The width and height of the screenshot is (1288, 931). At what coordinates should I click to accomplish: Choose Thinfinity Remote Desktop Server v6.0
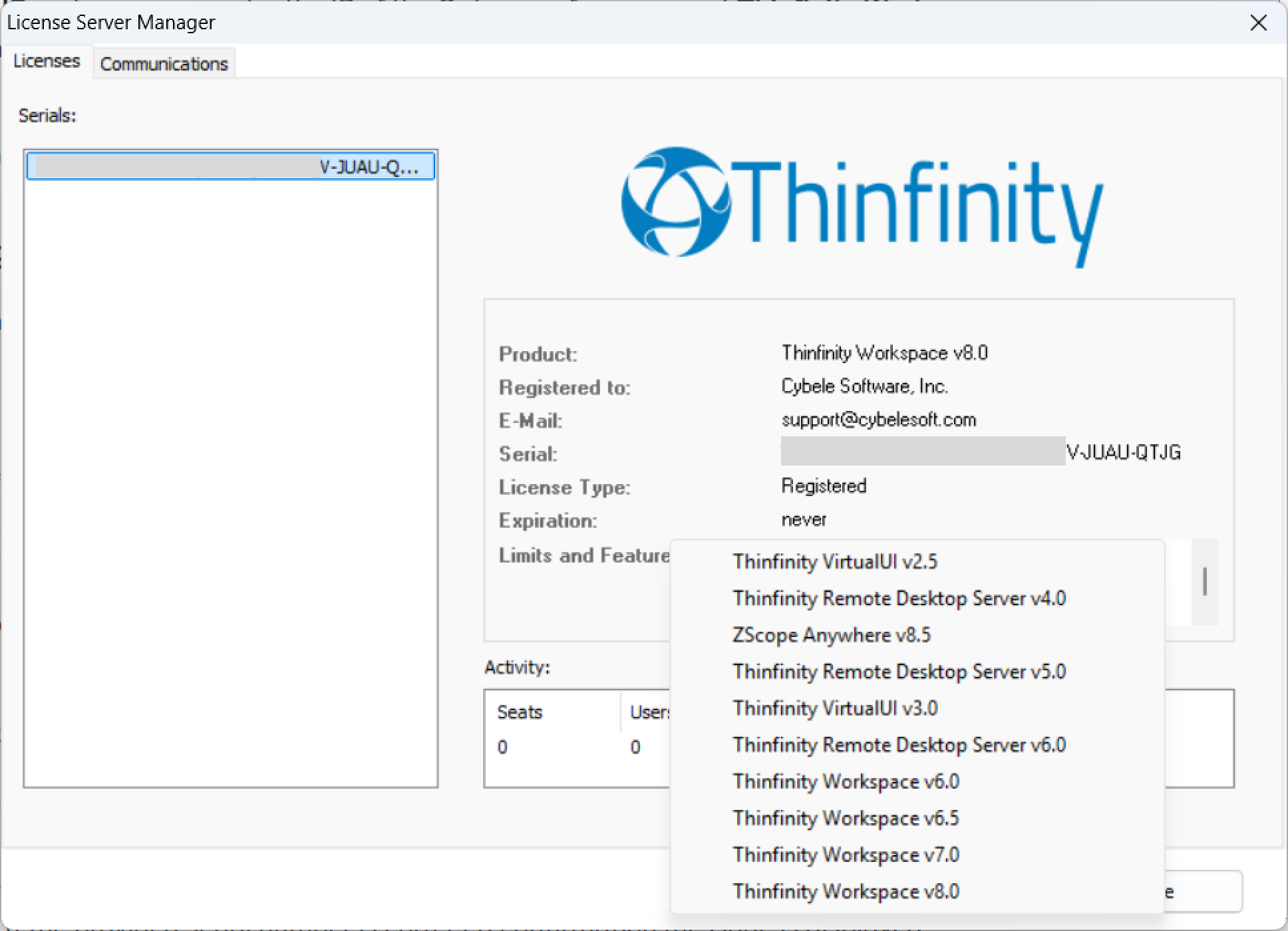coord(899,745)
